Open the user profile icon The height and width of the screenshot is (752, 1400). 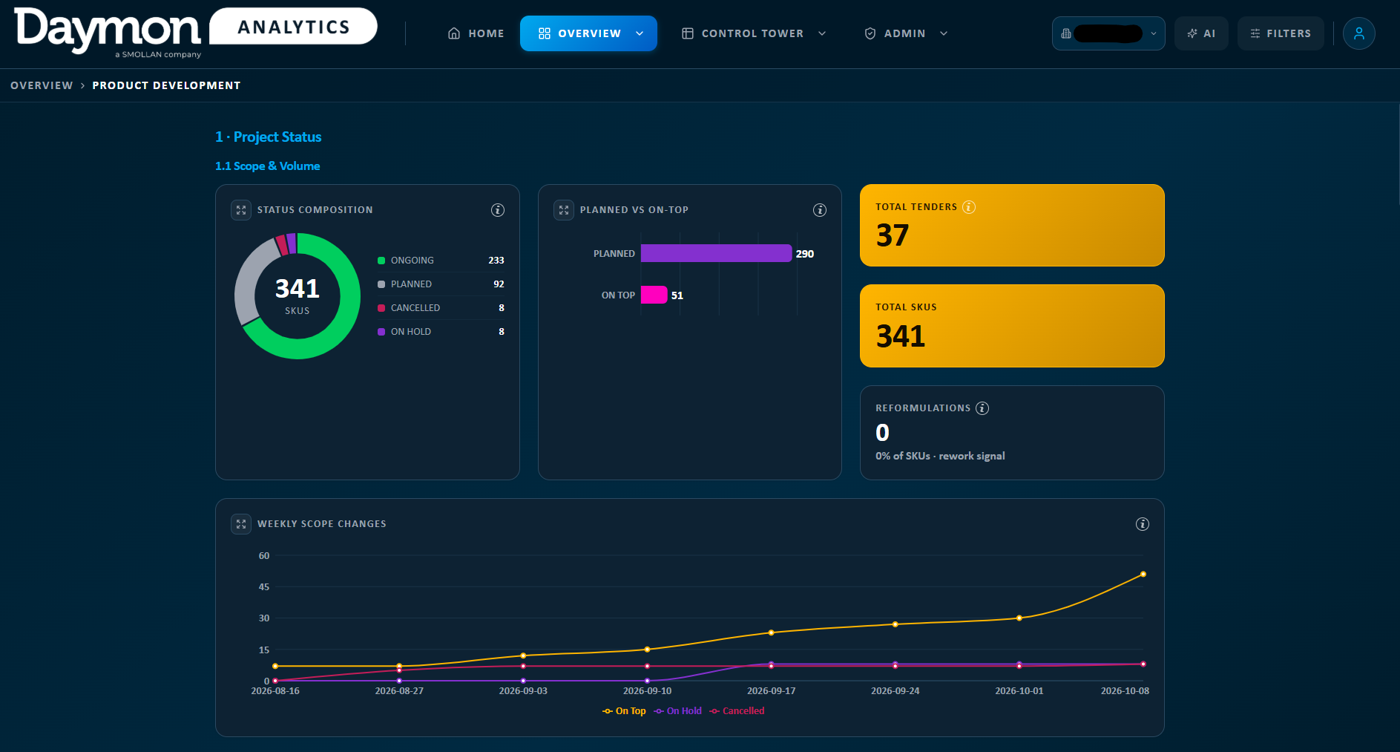(x=1358, y=33)
